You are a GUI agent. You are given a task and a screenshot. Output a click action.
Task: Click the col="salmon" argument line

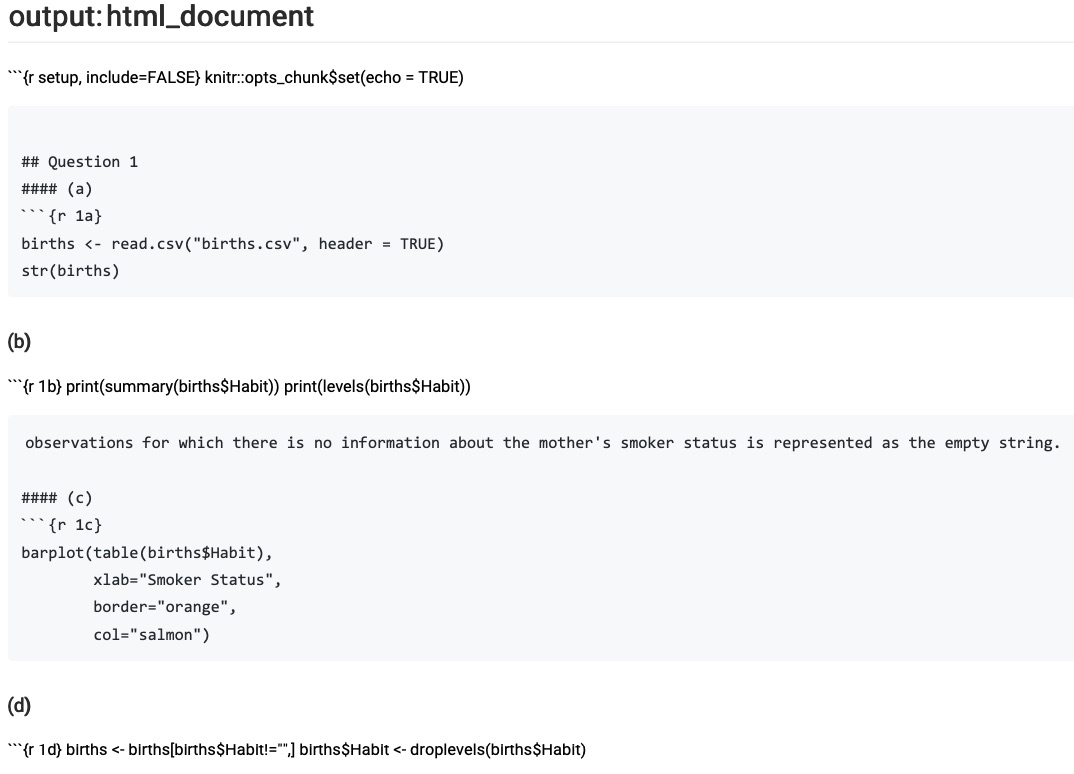pos(152,635)
